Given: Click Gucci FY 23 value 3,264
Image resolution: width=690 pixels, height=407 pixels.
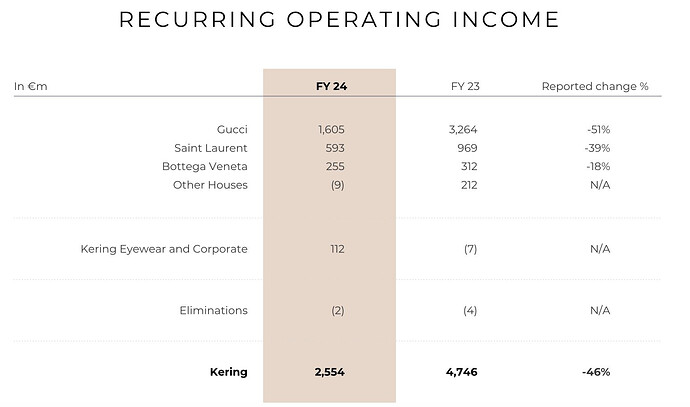Looking at the screenshot, I should 463,129.
